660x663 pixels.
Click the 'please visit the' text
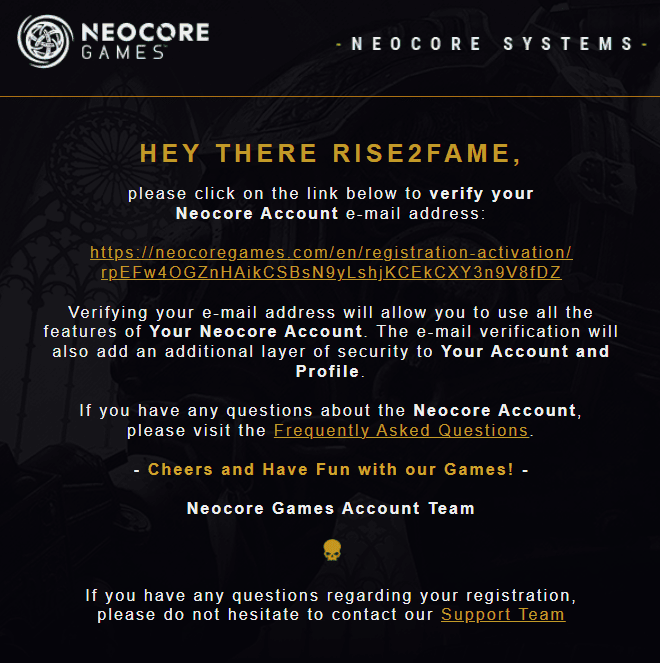[x=198, y=430]
